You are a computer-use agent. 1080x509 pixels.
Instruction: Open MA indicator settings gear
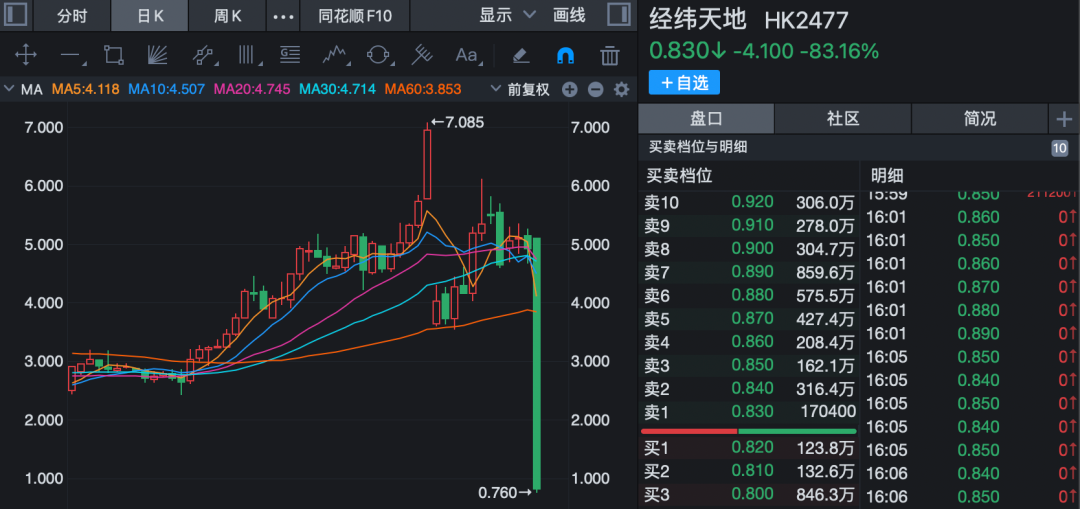click(x=622, y=90)
